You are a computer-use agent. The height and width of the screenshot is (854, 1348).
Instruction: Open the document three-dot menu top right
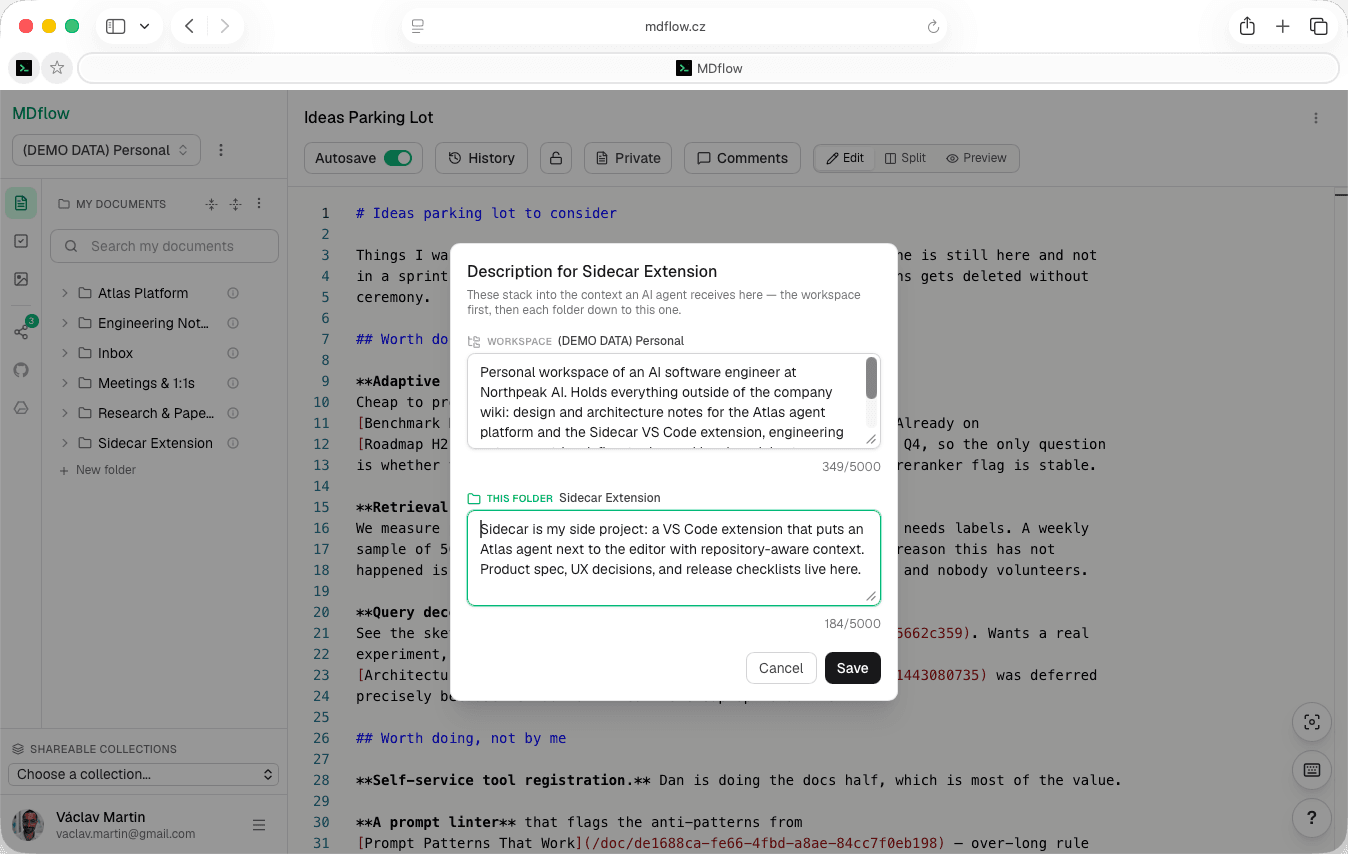(1316, 118)
